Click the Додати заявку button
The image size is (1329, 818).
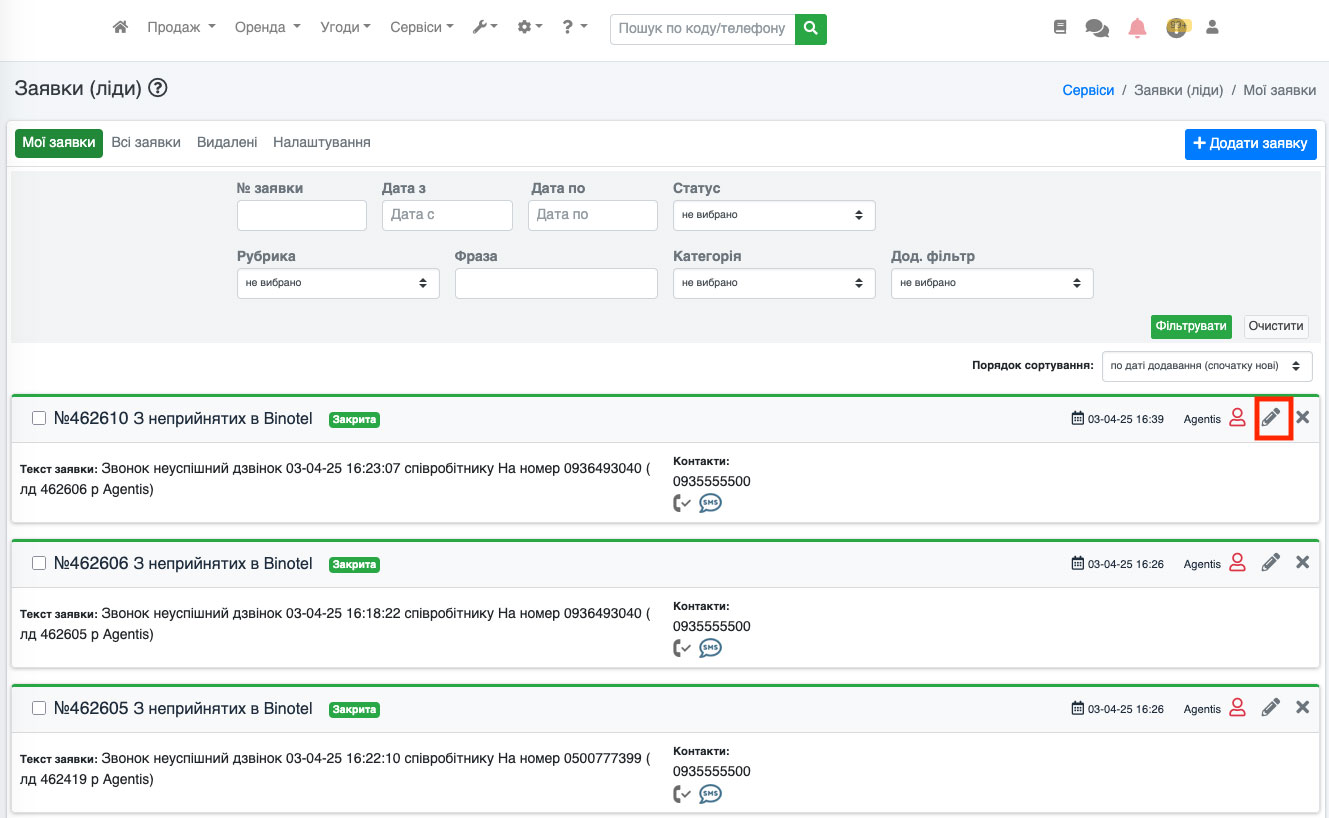pyautogui.click(x=1250, y=144)
